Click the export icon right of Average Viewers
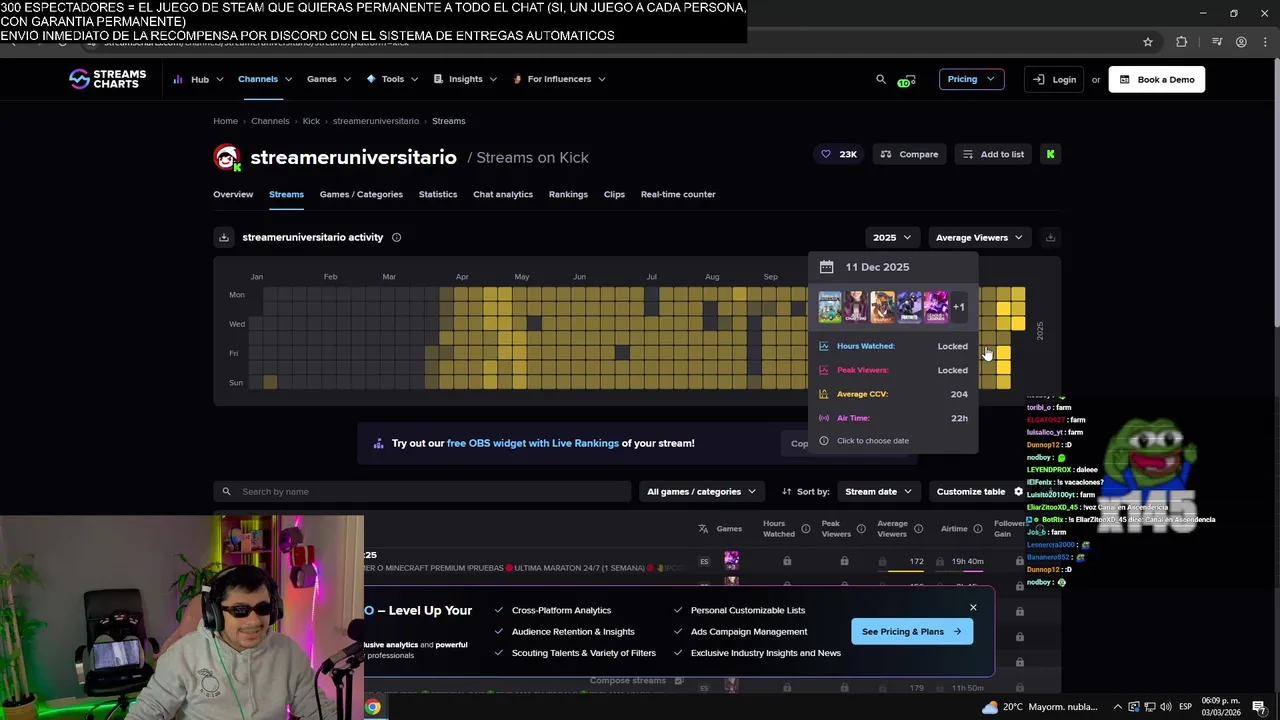The width and height of the screenshot is (1280, 720). 1050,237
